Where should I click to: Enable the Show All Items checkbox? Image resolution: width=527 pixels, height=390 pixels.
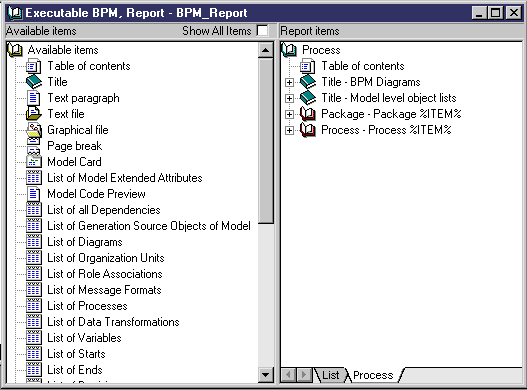(x=262, y=31)
